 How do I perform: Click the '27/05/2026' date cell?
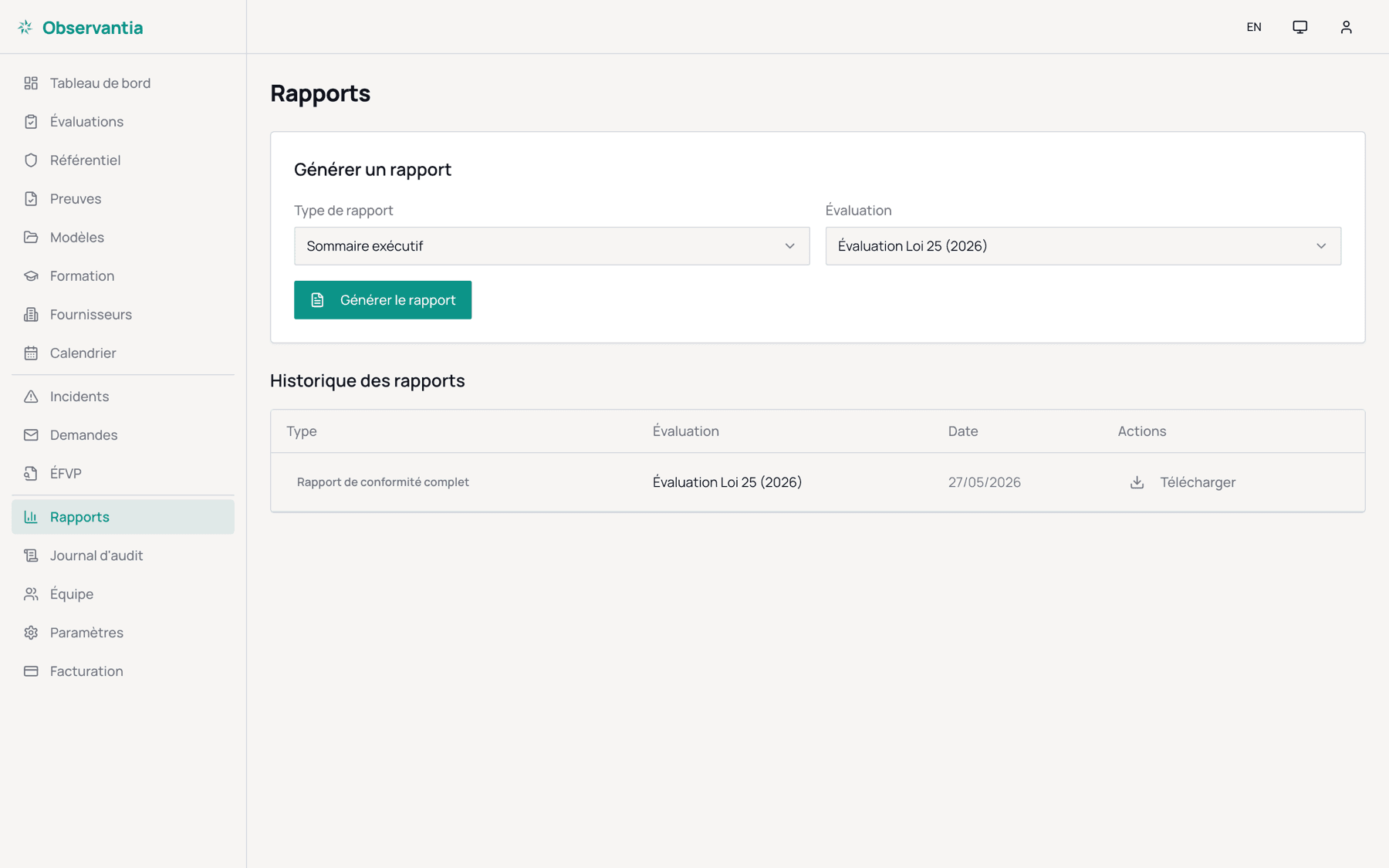coord(985,482)
